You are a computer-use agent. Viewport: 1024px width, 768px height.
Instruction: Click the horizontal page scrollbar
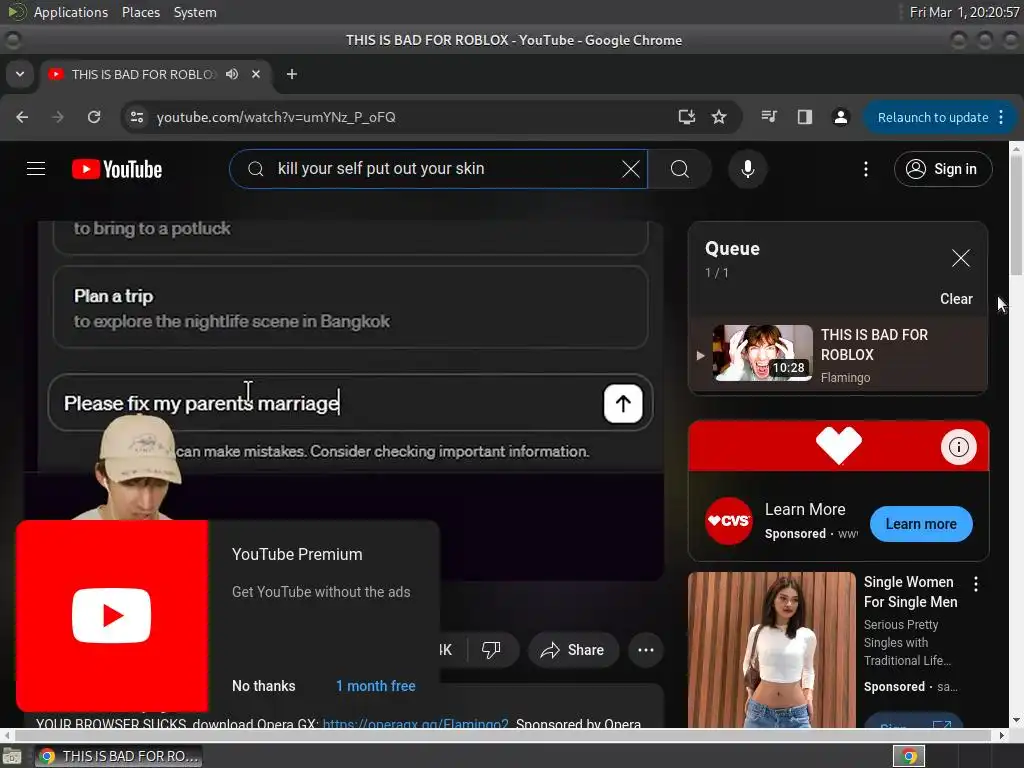point(504,735)
